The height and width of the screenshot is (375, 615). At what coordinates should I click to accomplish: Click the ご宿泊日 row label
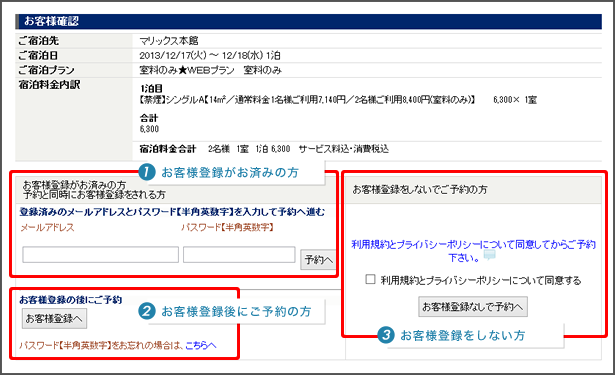(x=38, y=55)
